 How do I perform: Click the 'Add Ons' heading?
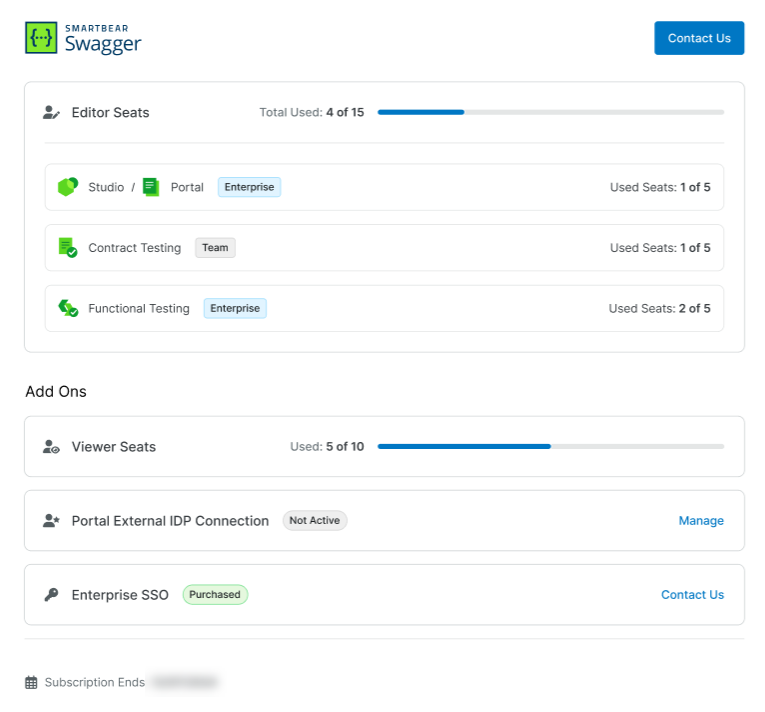click(56, 391)
